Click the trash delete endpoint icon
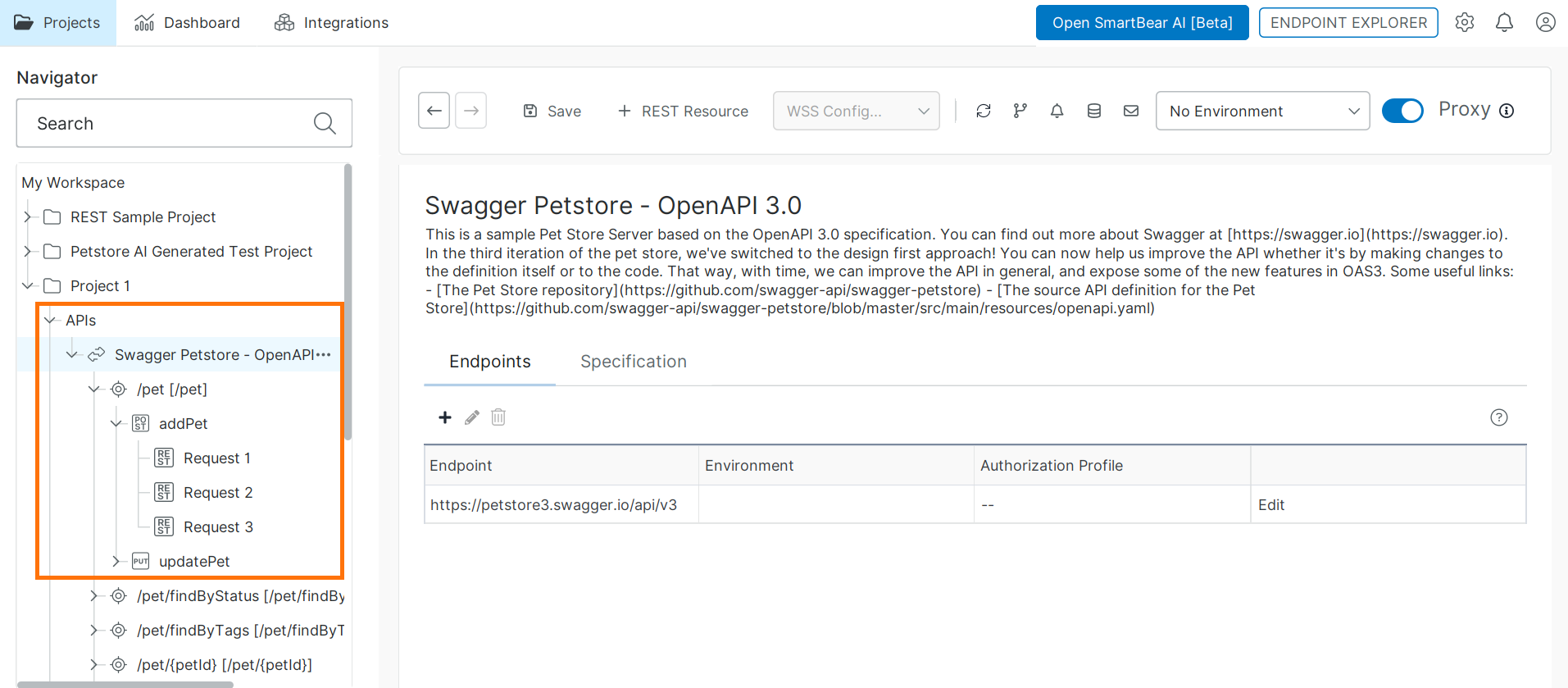Viewport: 1568px width, 688px height. pos(498,417)
